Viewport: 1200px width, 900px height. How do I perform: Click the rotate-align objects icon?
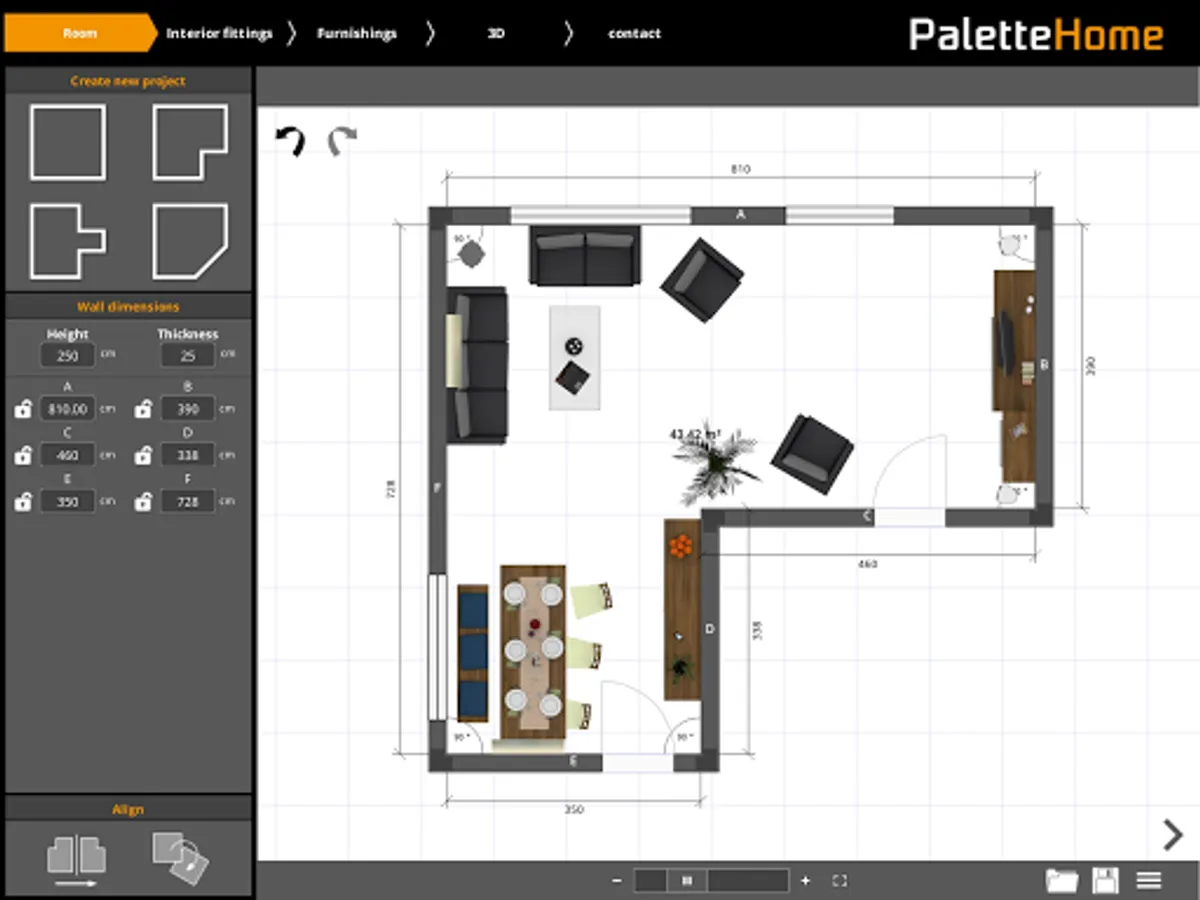click(x=180, y=858)
